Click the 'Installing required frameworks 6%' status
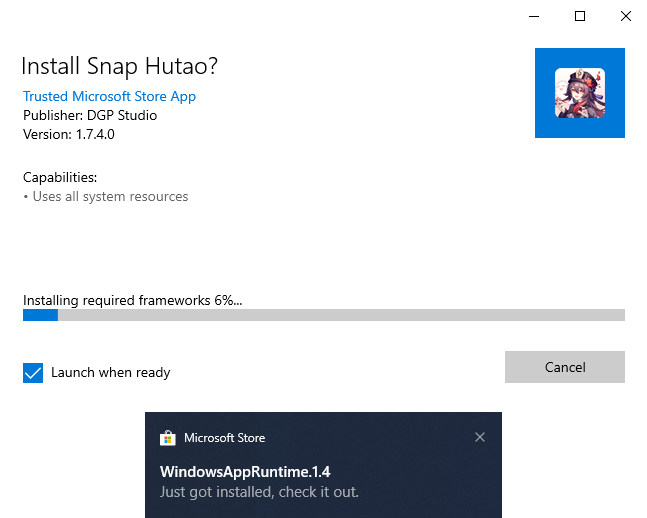 click(132, 300)
